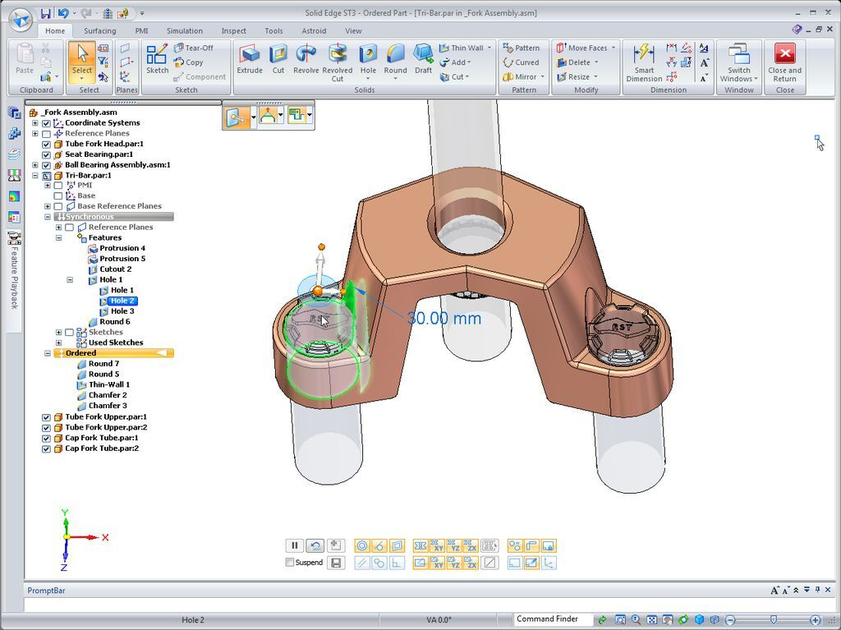Select Protrusion 4 in feature tree
This screenshot has width=841, height=630.
point(121,248)
